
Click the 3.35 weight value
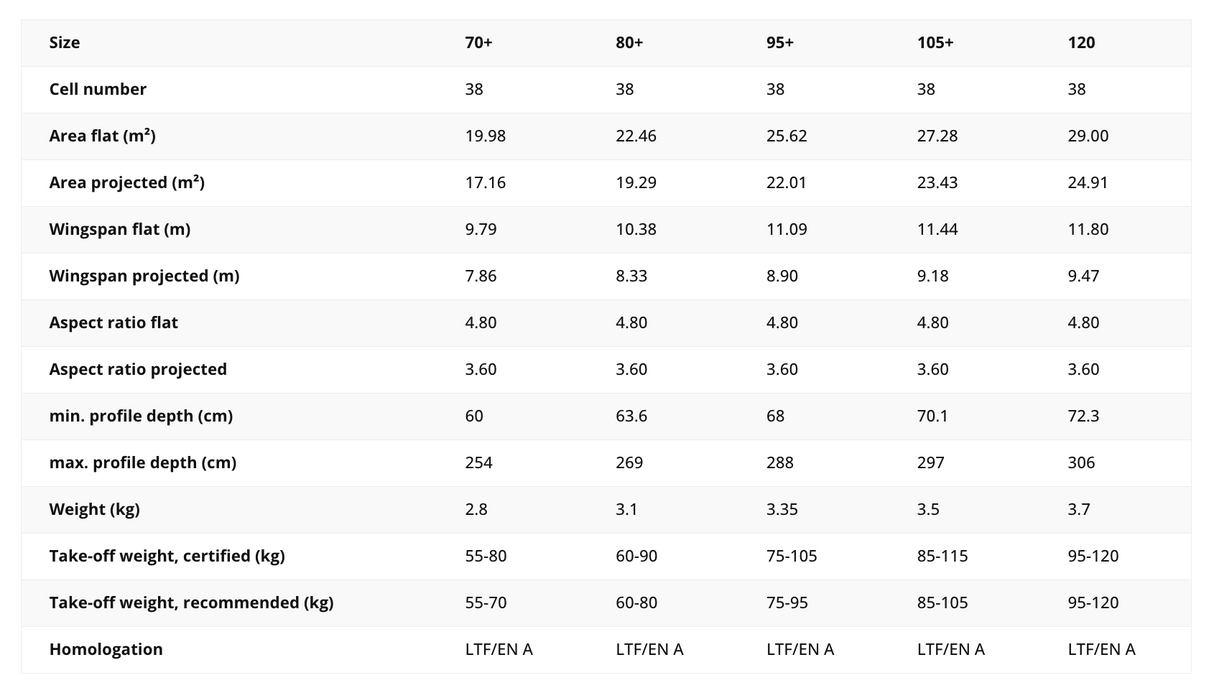click(x=783, y=509)
